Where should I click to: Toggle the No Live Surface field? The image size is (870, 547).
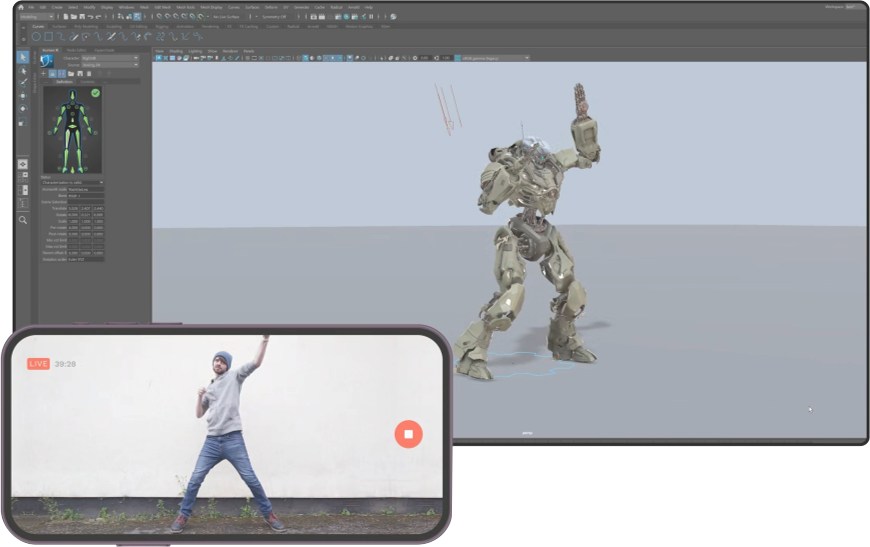coord(227,16)
